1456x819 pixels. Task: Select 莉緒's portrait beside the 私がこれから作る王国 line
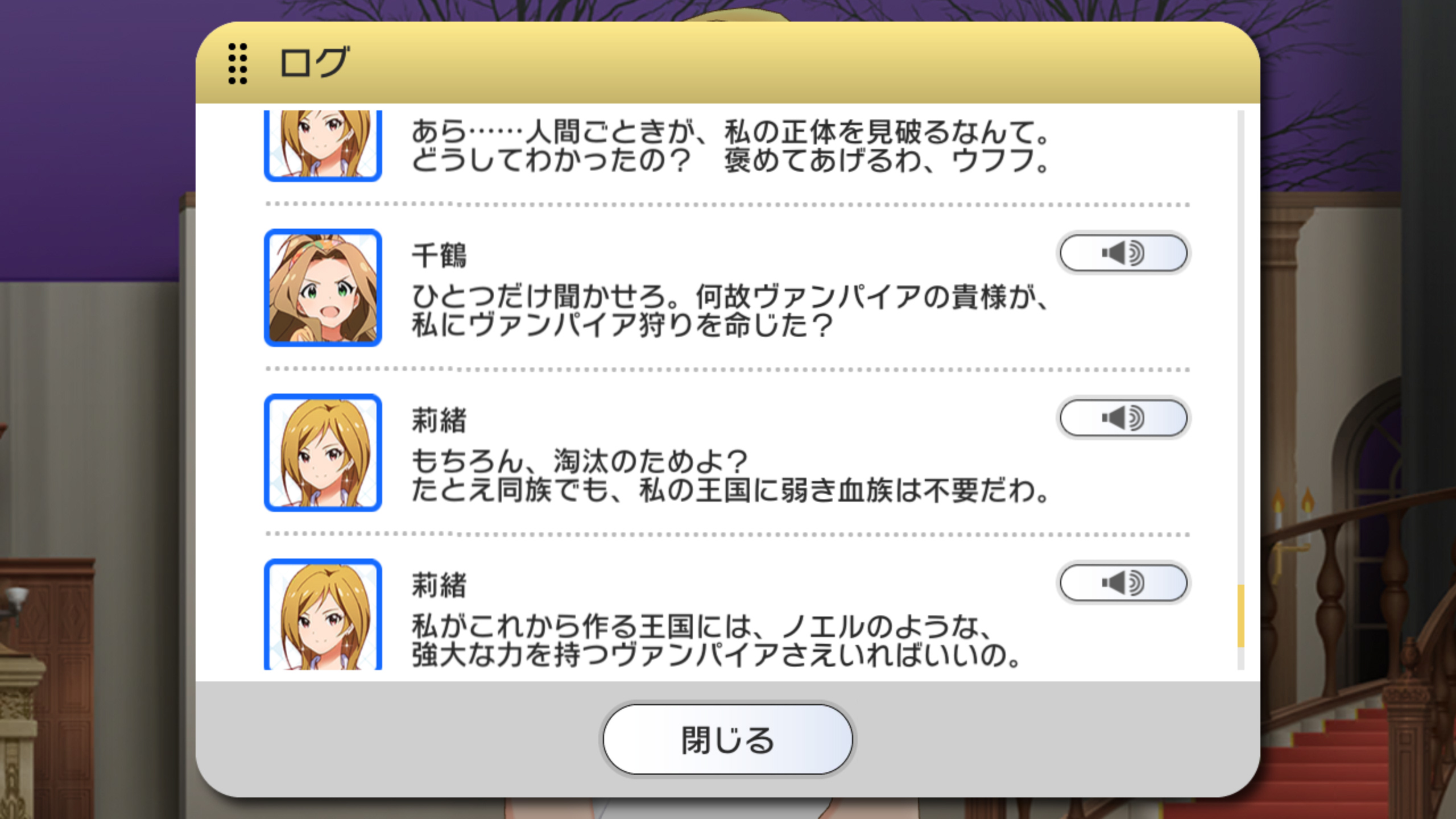point(323,615)
